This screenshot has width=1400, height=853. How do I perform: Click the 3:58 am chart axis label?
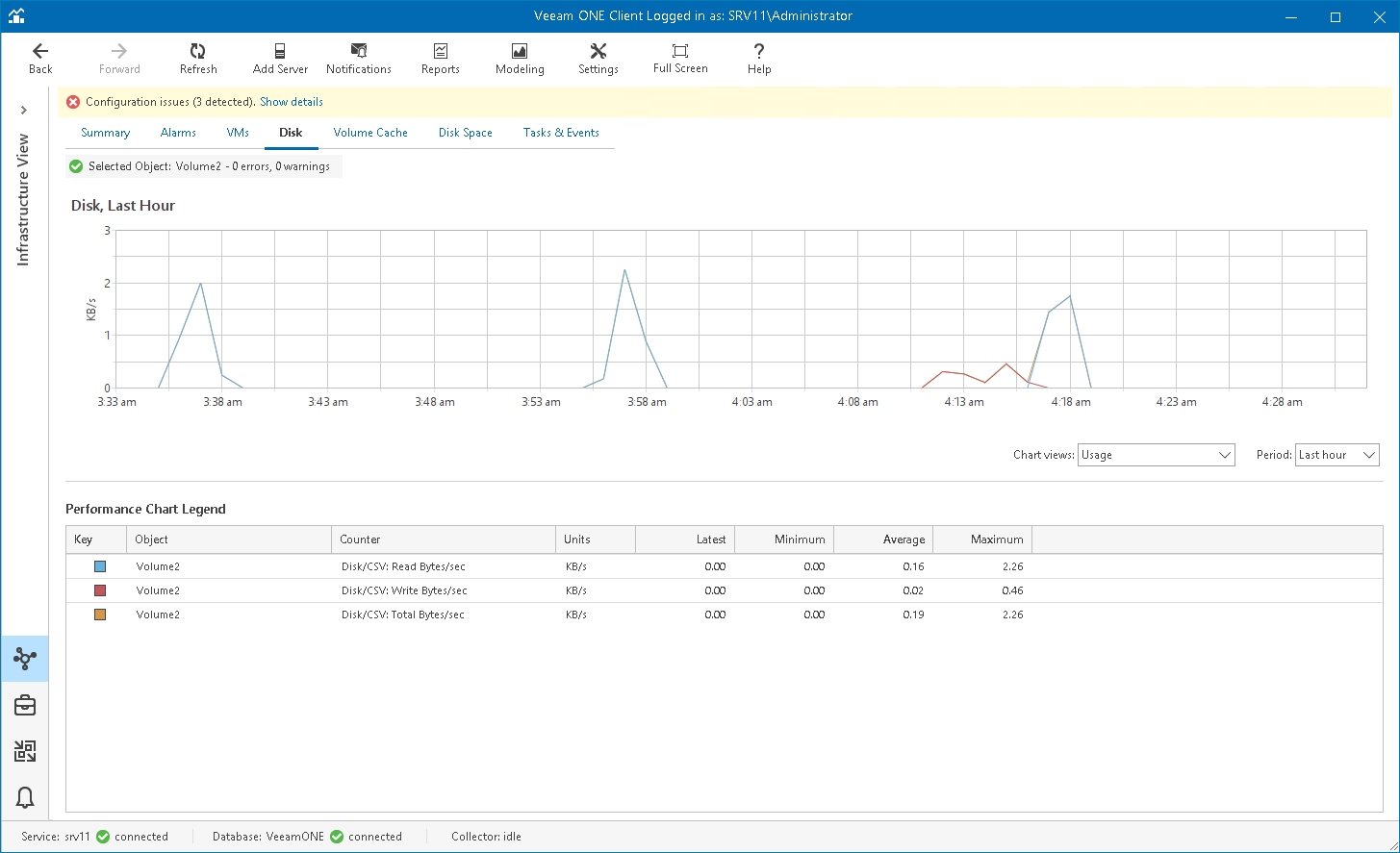(x=646, y=402)
